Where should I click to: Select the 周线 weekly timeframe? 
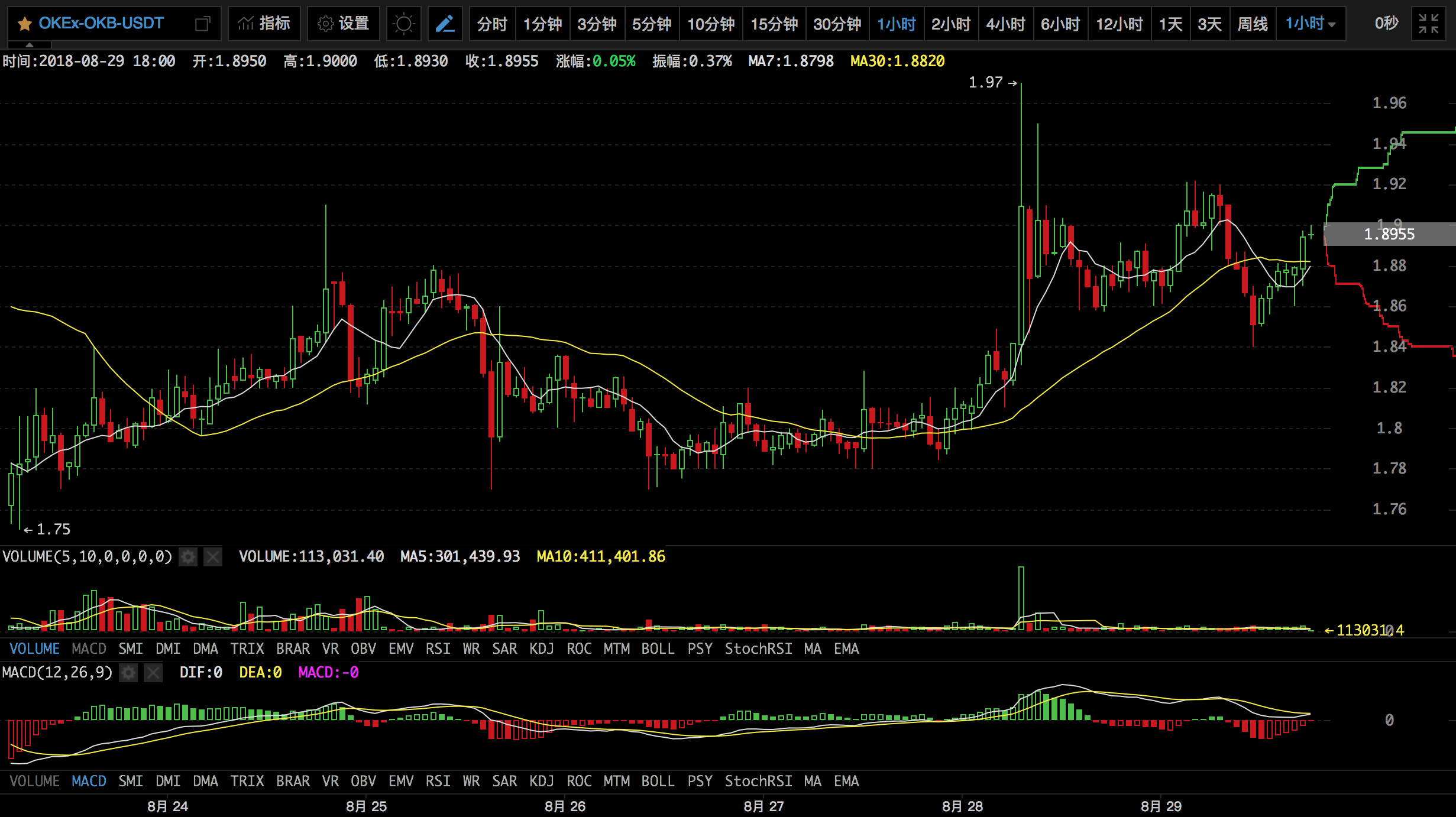[1253, 24]
